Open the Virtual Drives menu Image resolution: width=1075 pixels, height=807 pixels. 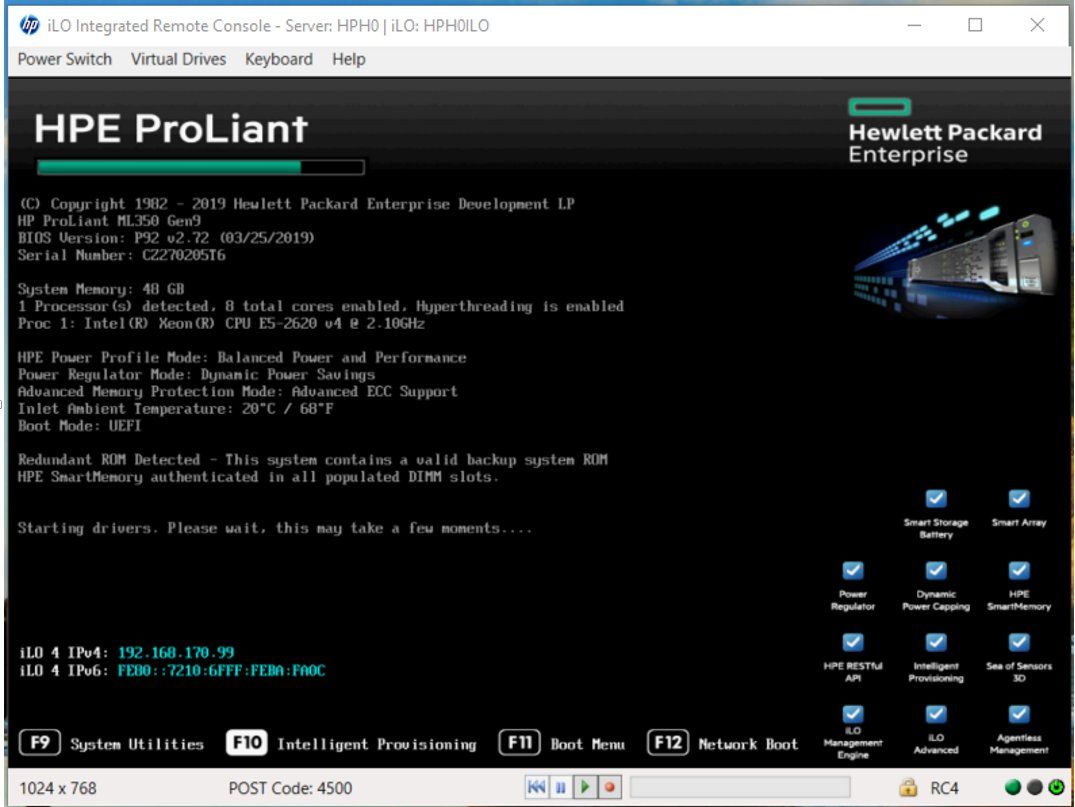click(178, 60)
